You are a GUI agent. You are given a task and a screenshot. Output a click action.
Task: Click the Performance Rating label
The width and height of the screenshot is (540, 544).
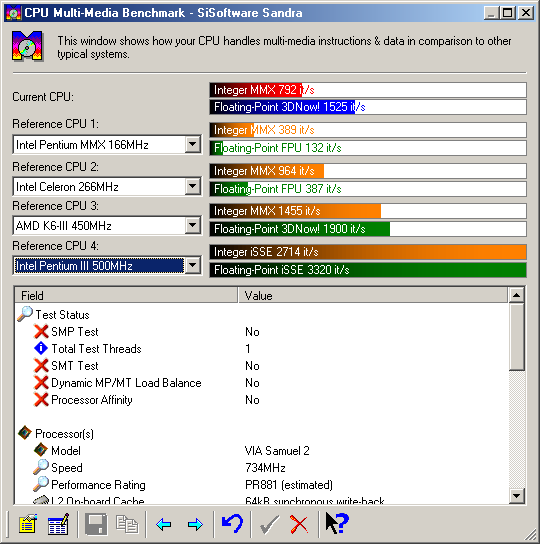[98, 485]
